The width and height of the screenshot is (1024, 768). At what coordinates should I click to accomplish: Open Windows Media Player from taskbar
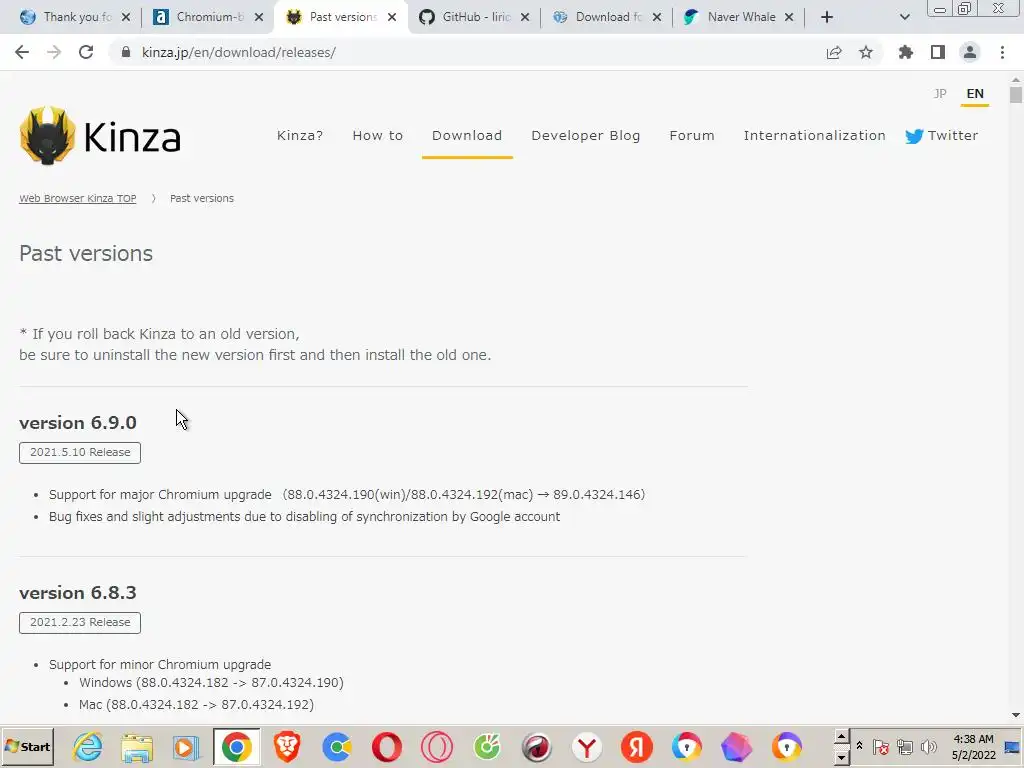pos(186,746)
